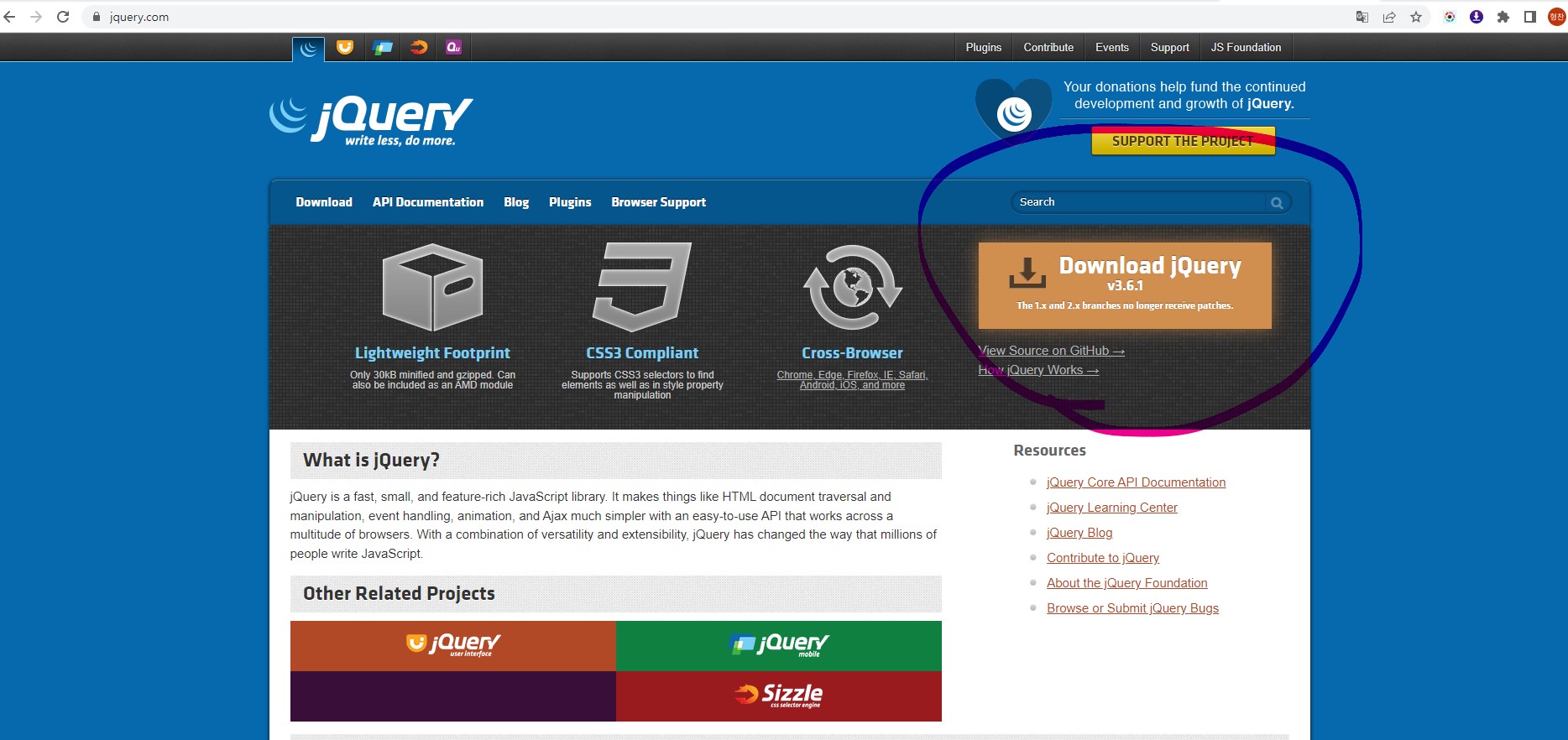This screenshot has width=1568, height=740.
Task: Click the purple circle download extension icon
Action: [x=1477, y=17]
